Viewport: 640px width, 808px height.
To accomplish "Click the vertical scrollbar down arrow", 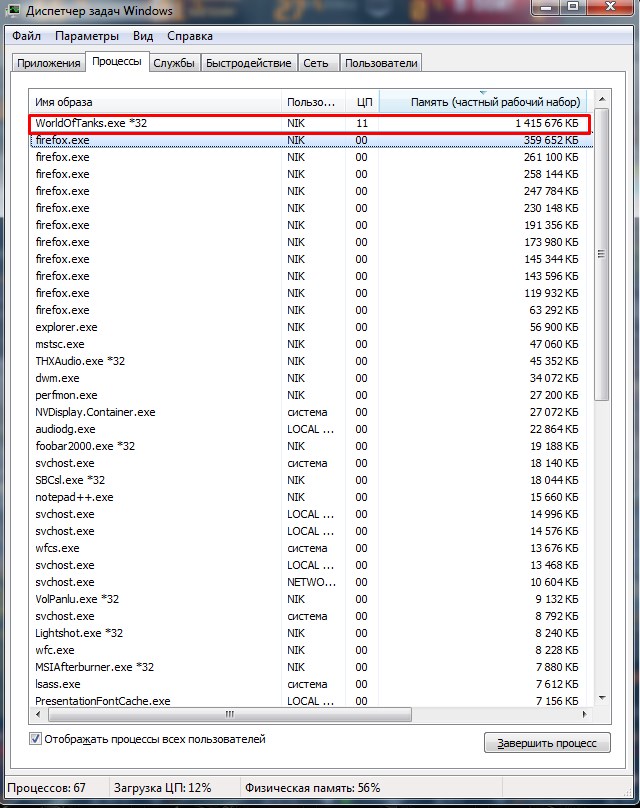I will 602,698.
